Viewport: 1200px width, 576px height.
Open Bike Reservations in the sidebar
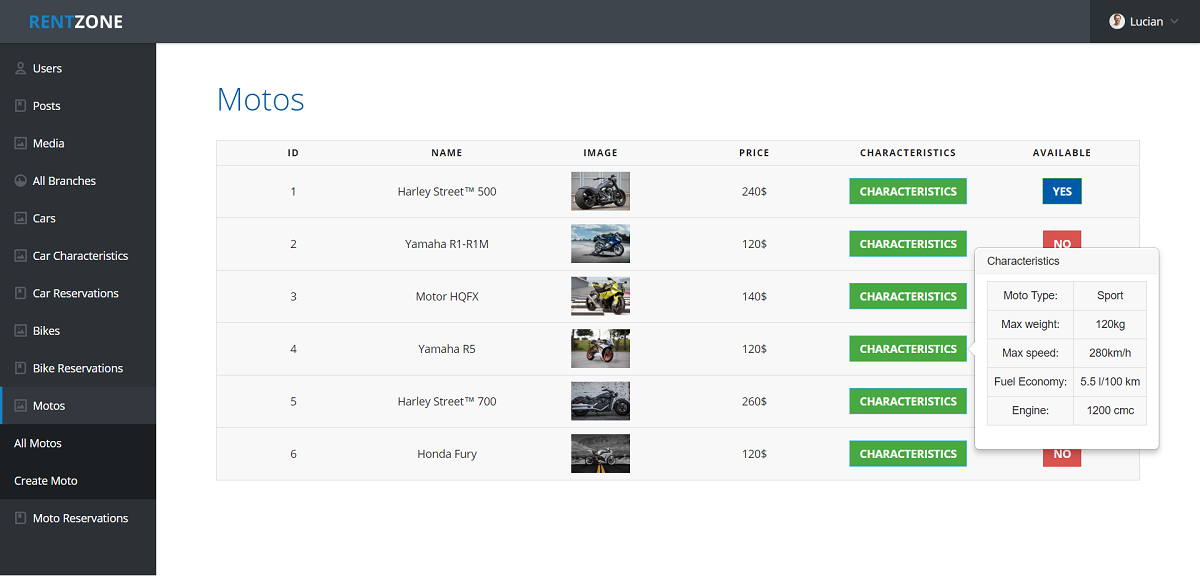[77, 369]
